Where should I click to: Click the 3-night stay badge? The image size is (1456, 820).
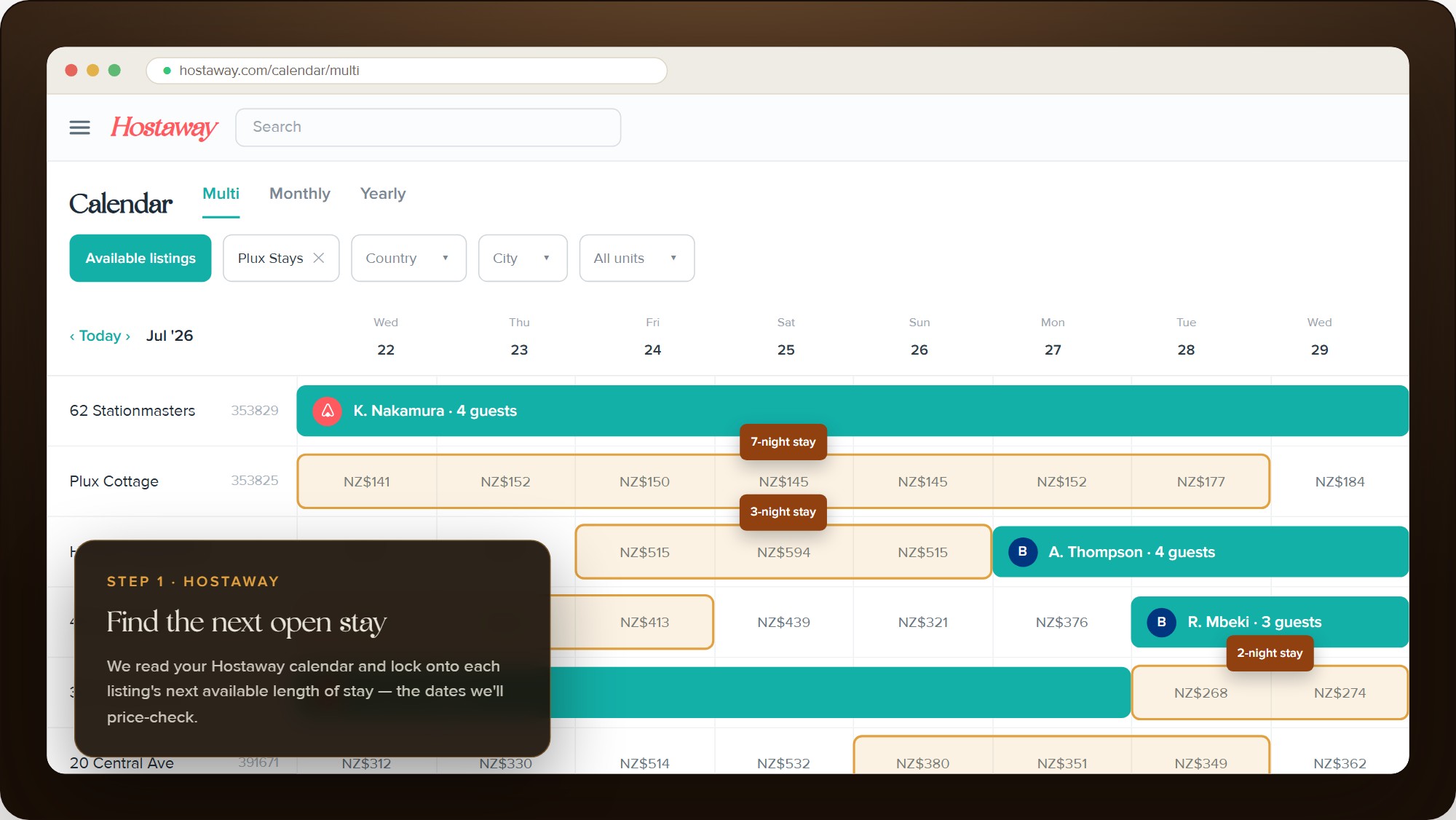point(783,512)
